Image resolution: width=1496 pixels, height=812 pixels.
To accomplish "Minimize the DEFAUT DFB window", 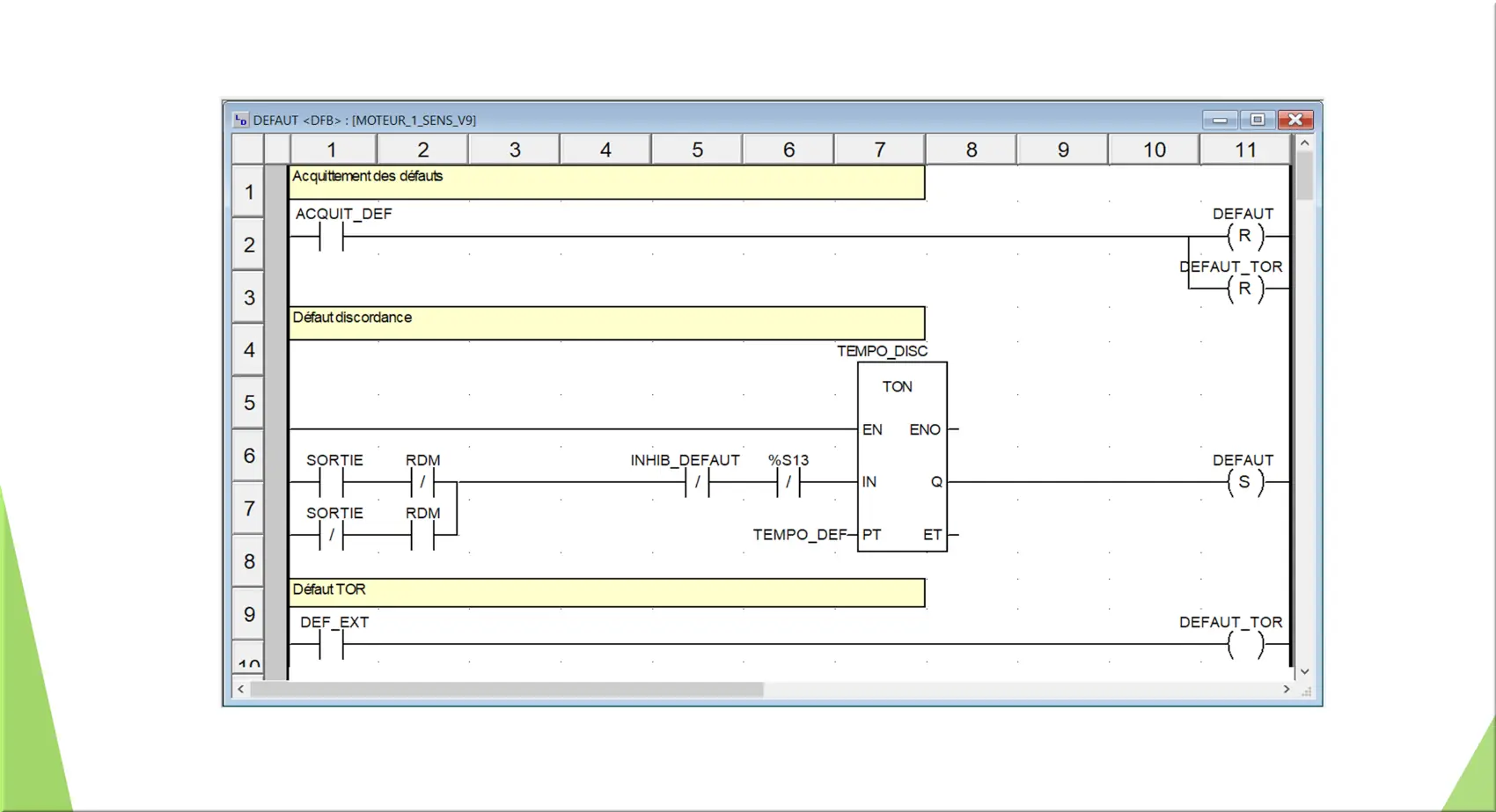I will (x=1220, y=120).
